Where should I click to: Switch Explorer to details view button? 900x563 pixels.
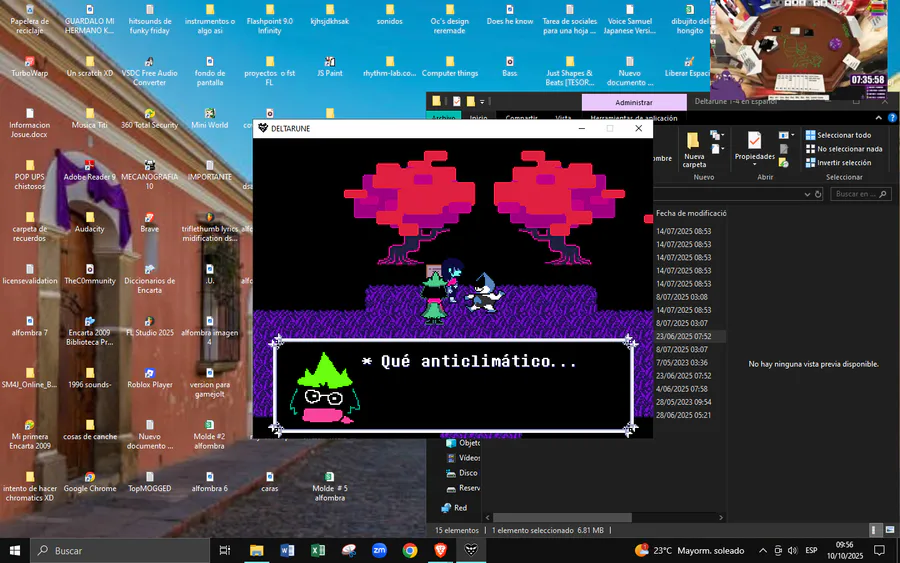[x=874, y=530]
